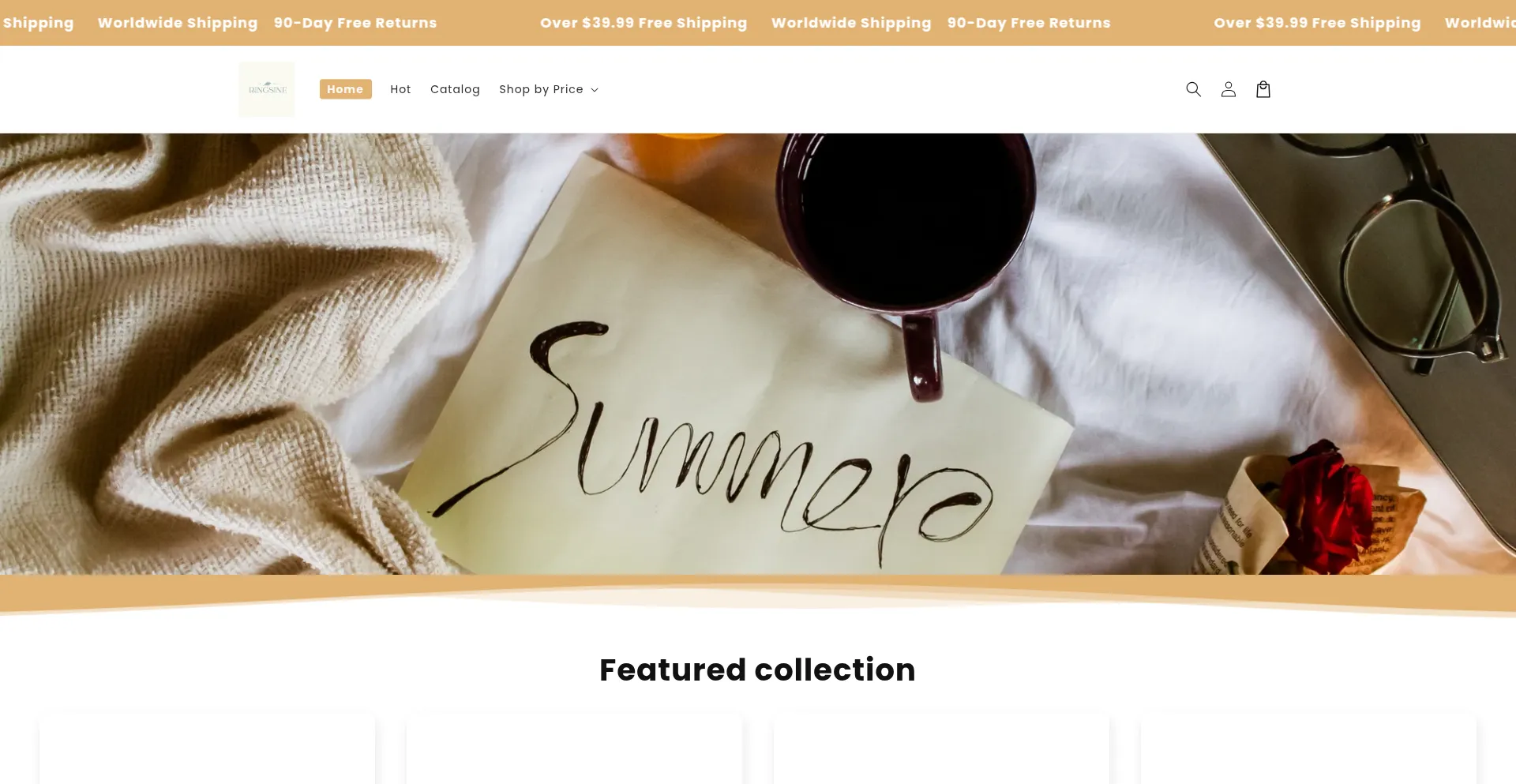Viewport: 1516px width, 784px height.
Task: Click the Featured collection heading
Action: pyautogui.click(x=757, y=670)
